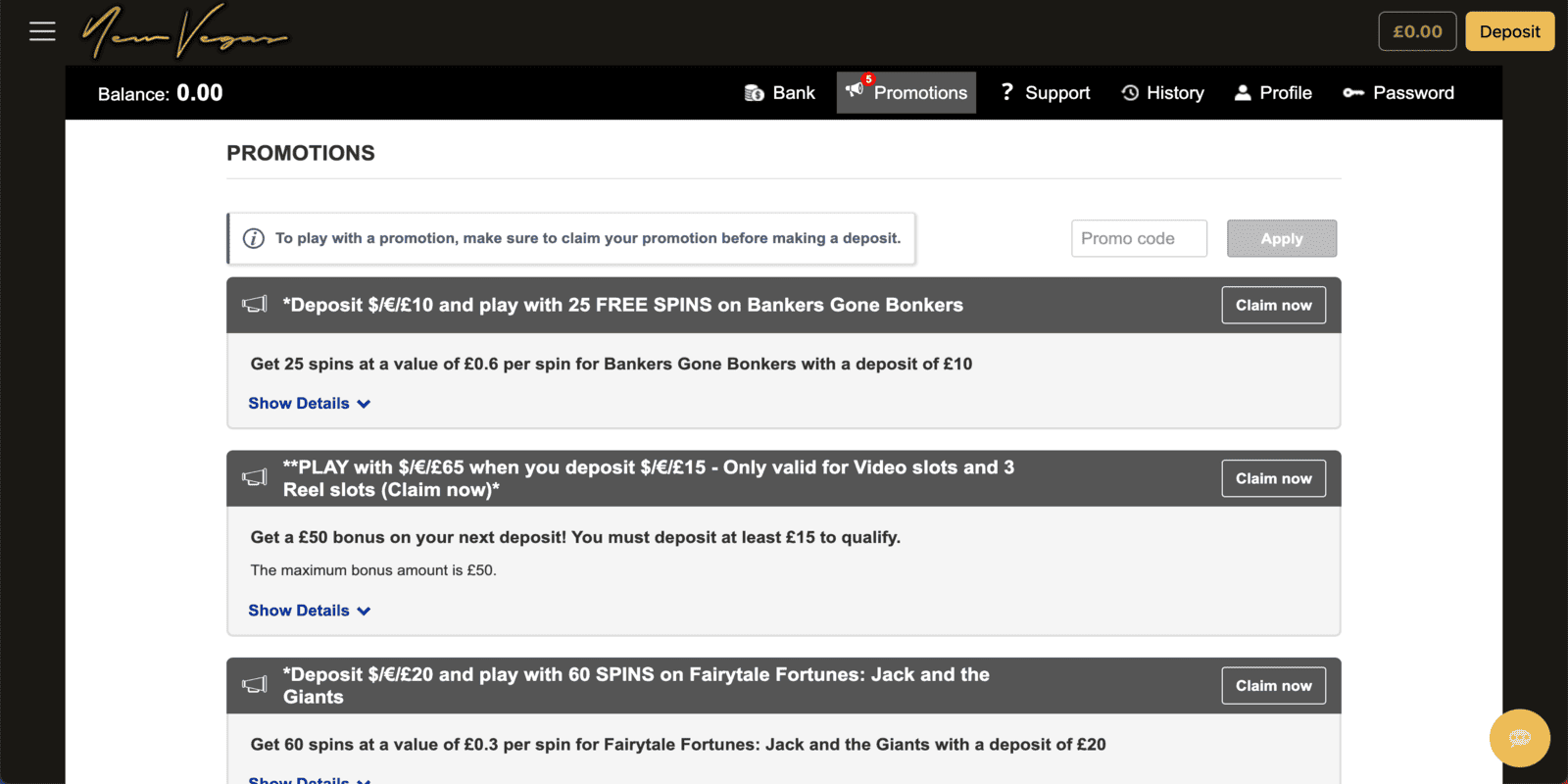Screen dimensions: 1568x784
Task: Click the red notification badge on Promotions
Action: [868, 79]
